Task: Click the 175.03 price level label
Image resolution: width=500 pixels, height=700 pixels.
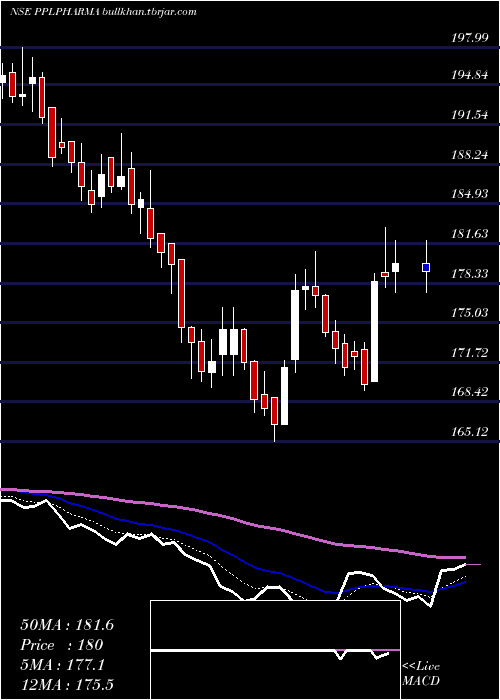Action: 469,312
